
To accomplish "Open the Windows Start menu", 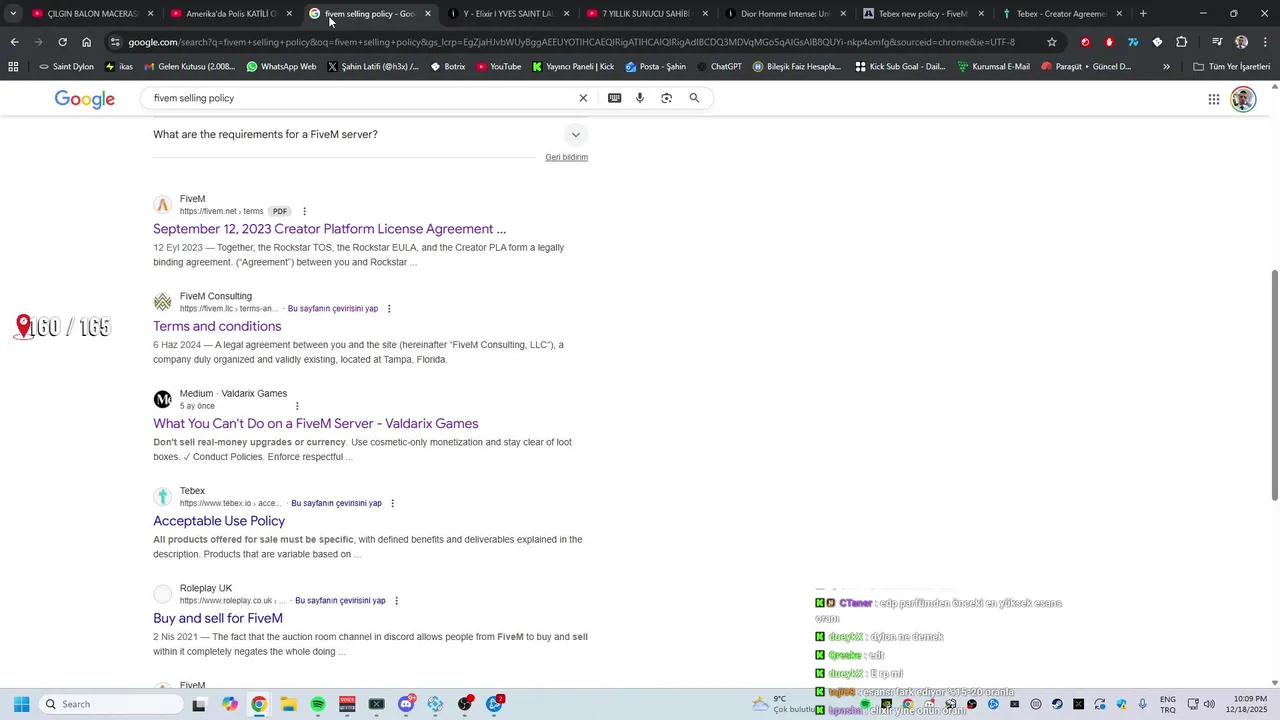I will click(21, 704).
